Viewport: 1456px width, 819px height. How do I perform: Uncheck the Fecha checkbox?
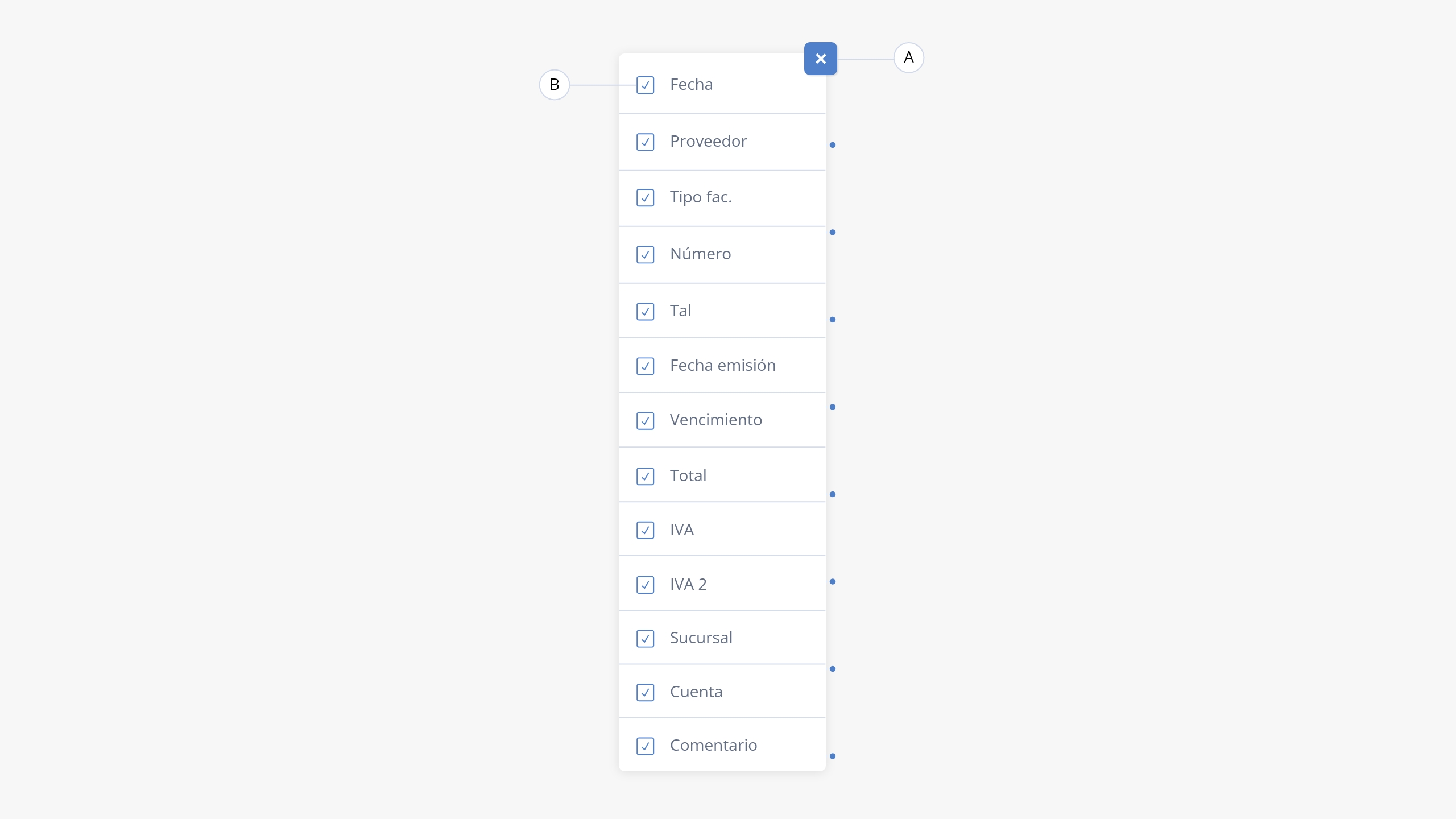click(x=645, y=85)
